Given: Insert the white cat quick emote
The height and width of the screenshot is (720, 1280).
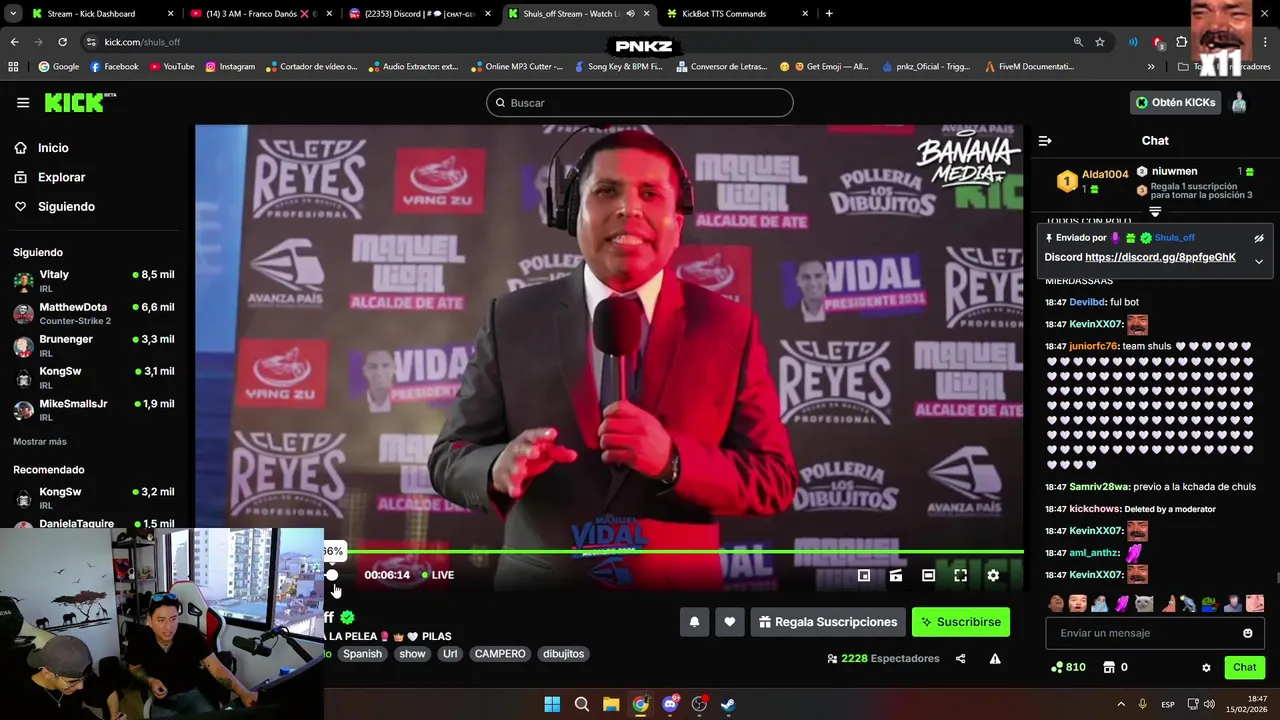Looking at the screenshot, I should pyautogui.click(x=1144, y=603).
